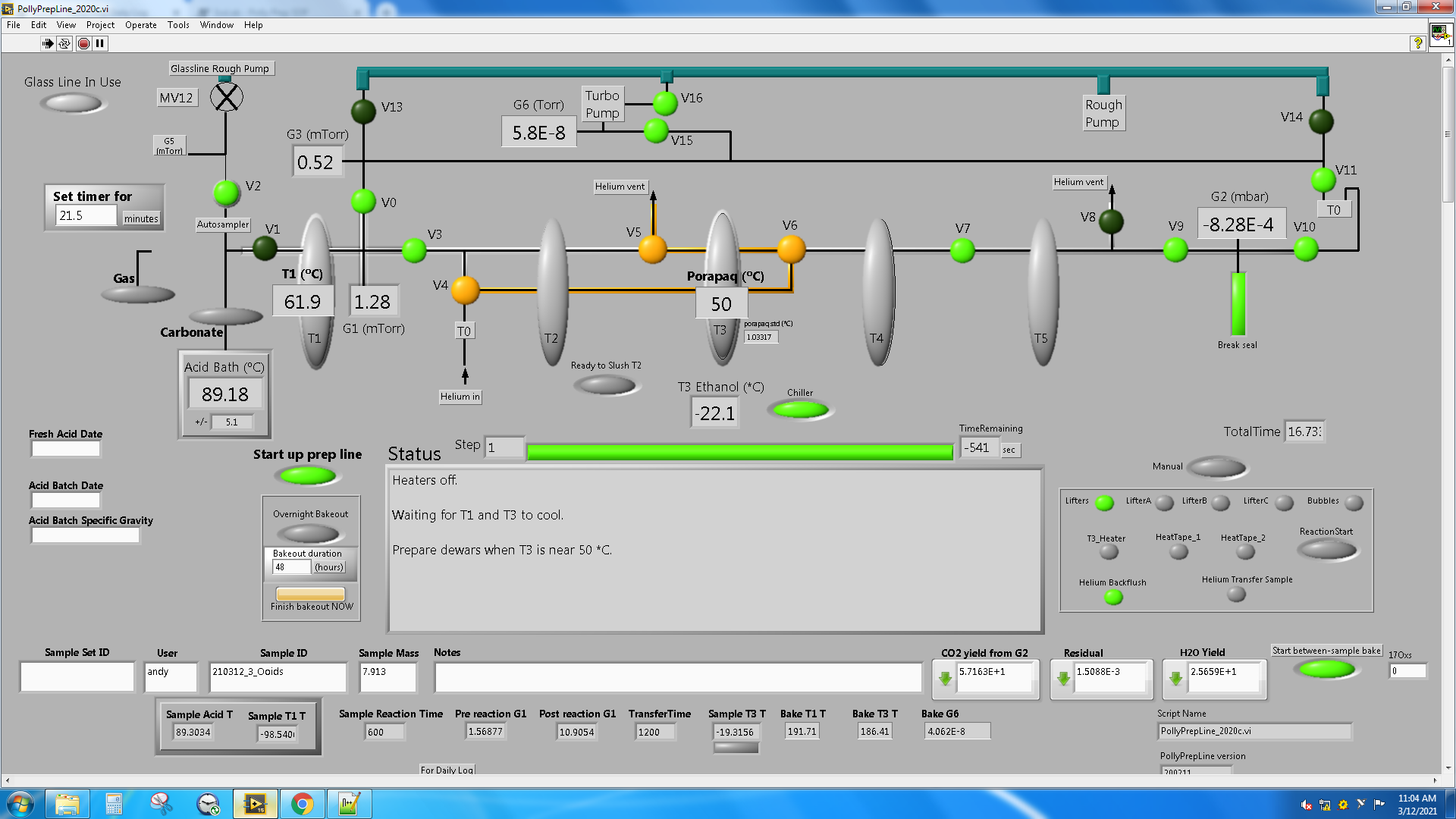The image size is (1456, 819).
Task: Click the Run Continuously toolbar icon
Action: click(64, 43)
